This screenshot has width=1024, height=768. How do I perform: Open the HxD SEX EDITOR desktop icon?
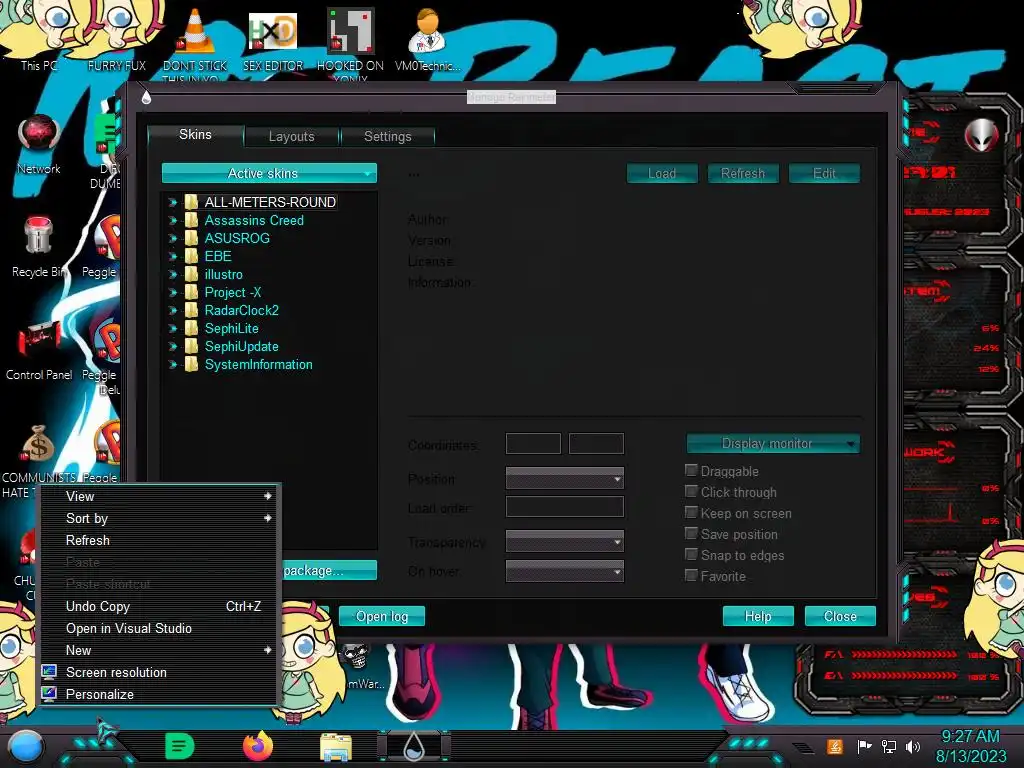click(273, 33)
